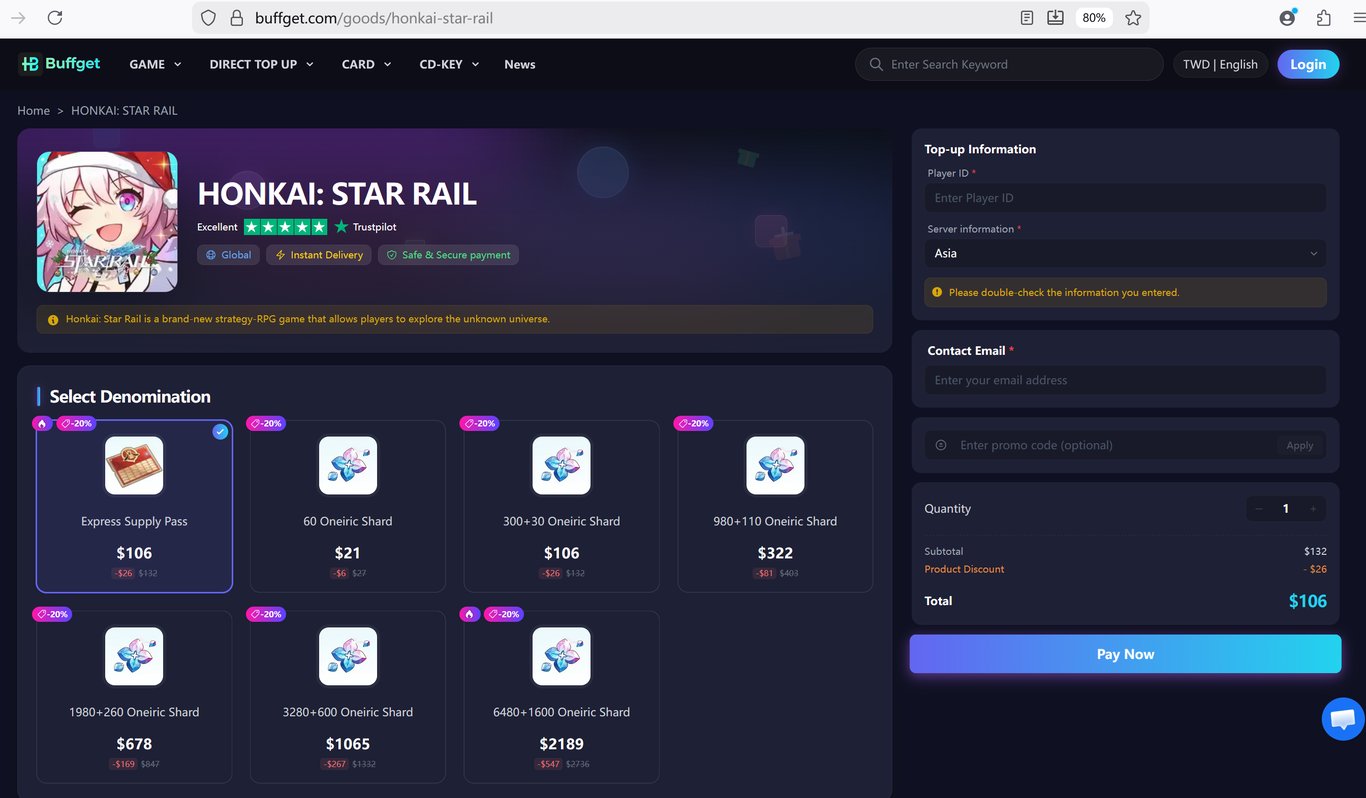Click the 80% zoom level indicator

[x=1094, y=18]
